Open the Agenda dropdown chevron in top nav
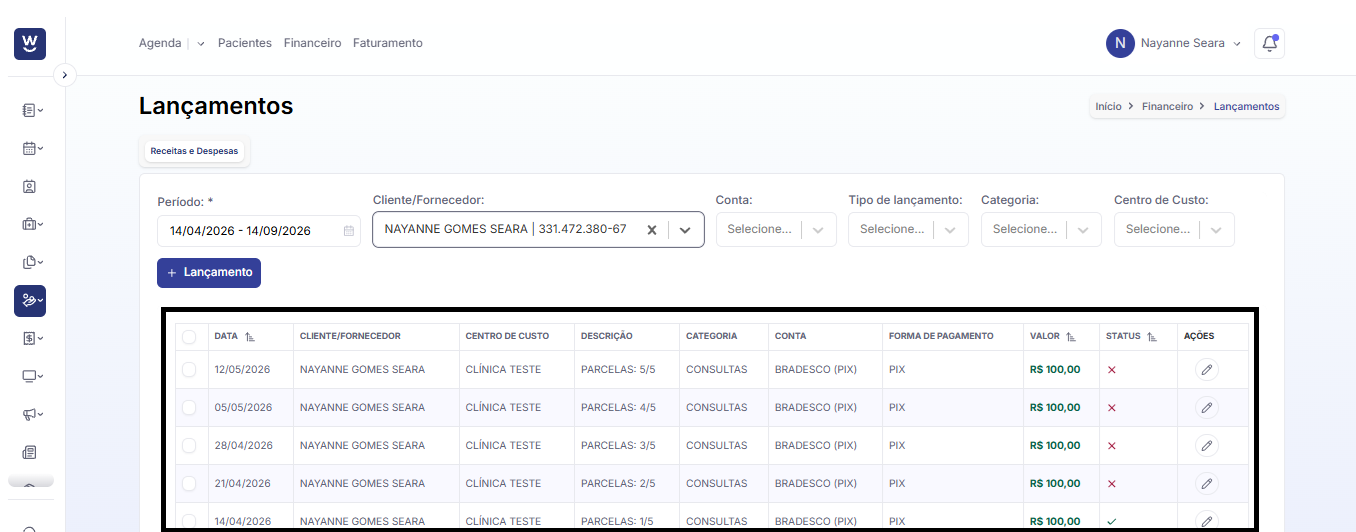The image size is (1356, 532). (201, 44)
